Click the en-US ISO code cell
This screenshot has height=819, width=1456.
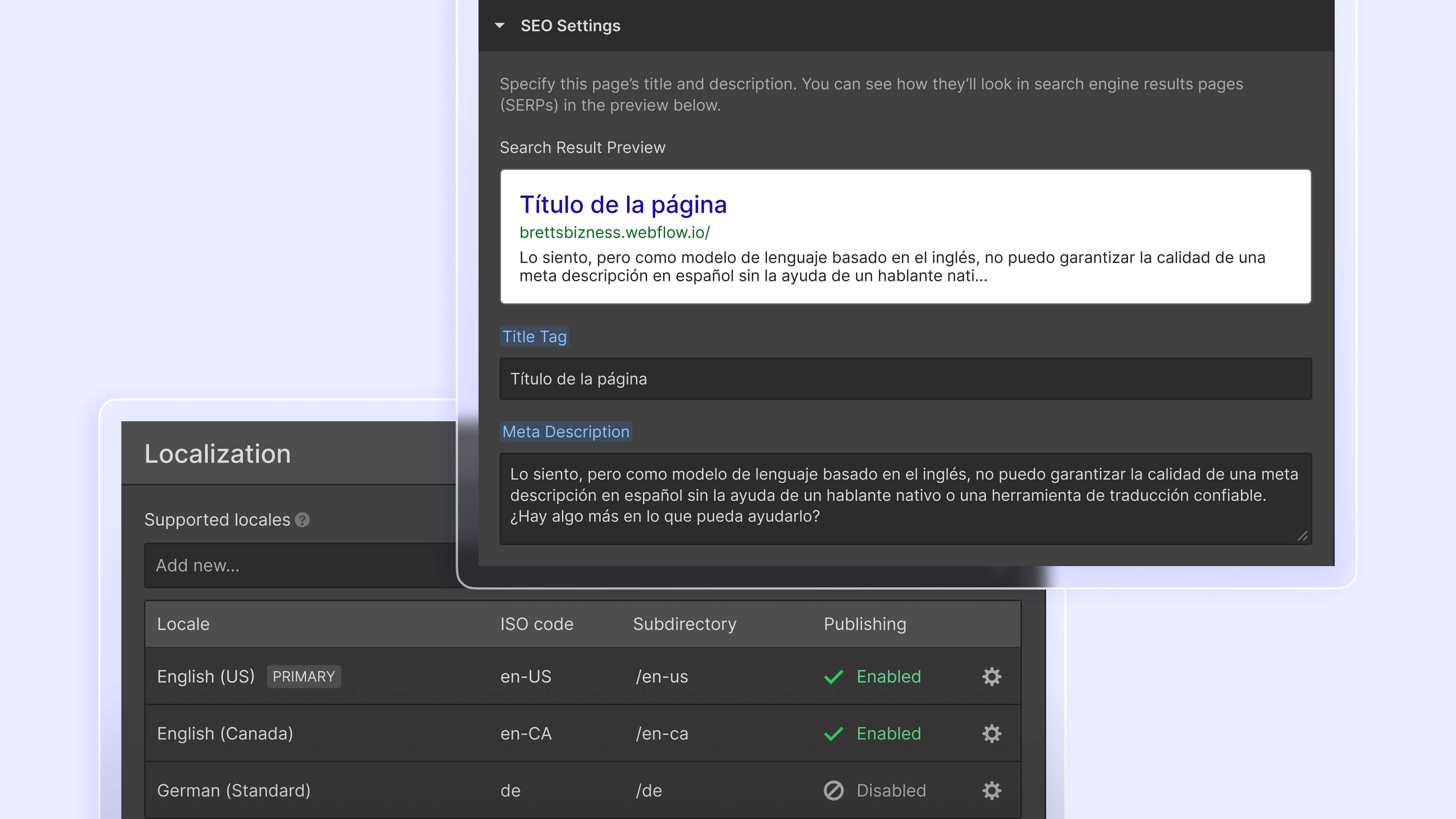pos(526,676)
